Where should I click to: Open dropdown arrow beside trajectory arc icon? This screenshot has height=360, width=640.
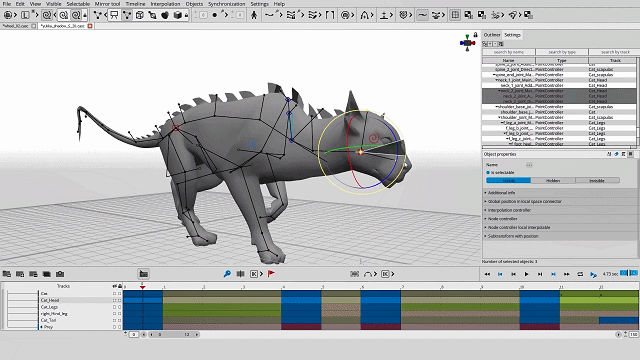(x=373, y=15)
